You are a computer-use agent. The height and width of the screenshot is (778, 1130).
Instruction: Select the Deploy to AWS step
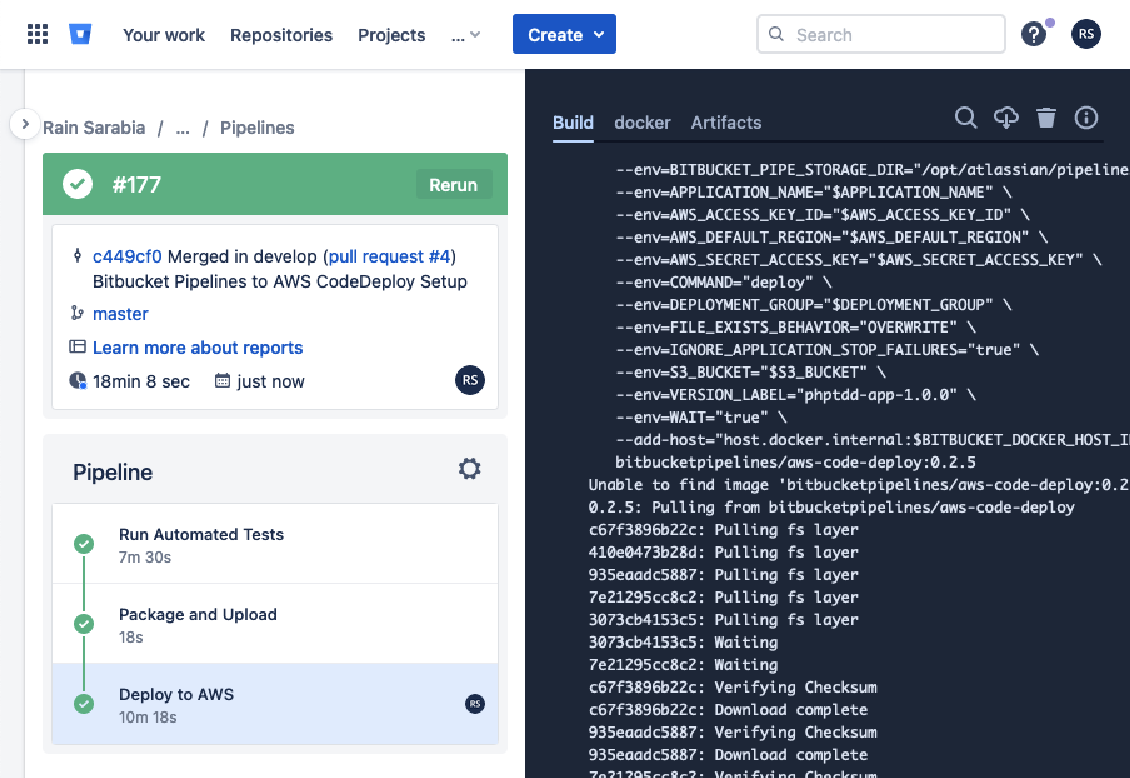coord(275,704)
